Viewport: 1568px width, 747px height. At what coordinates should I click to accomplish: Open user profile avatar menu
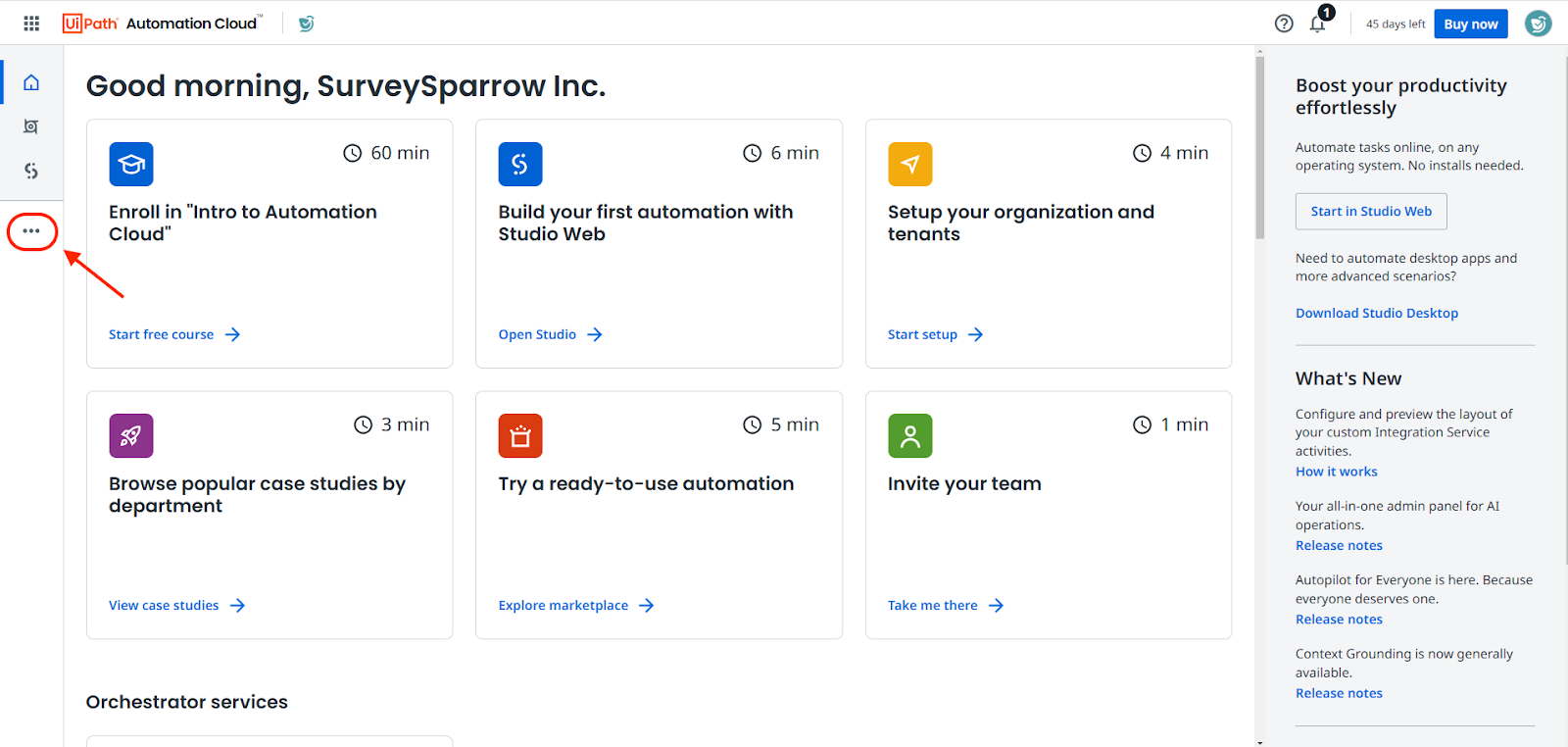point(1538,24)
